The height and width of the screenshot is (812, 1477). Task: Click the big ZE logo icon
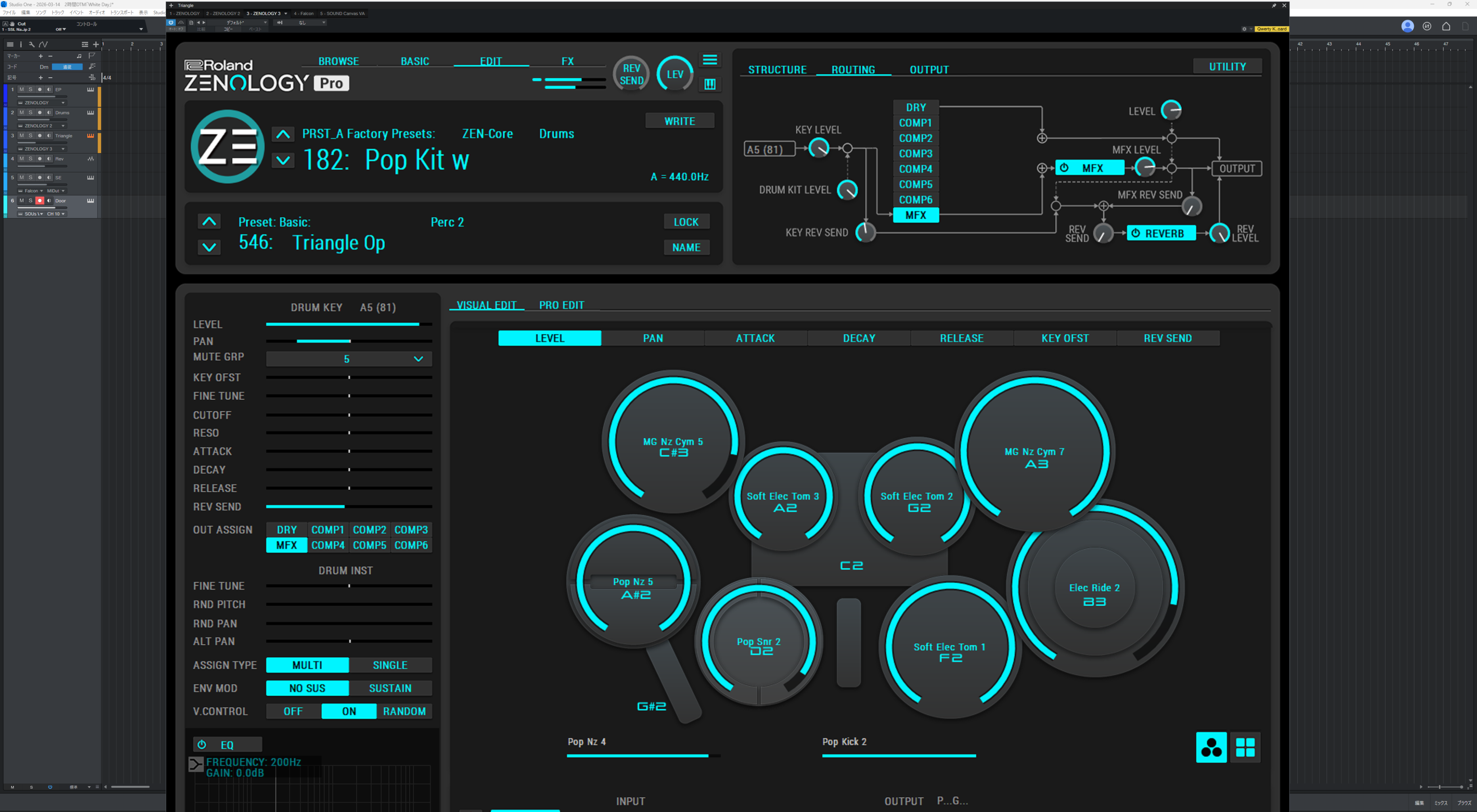[228, 147]
